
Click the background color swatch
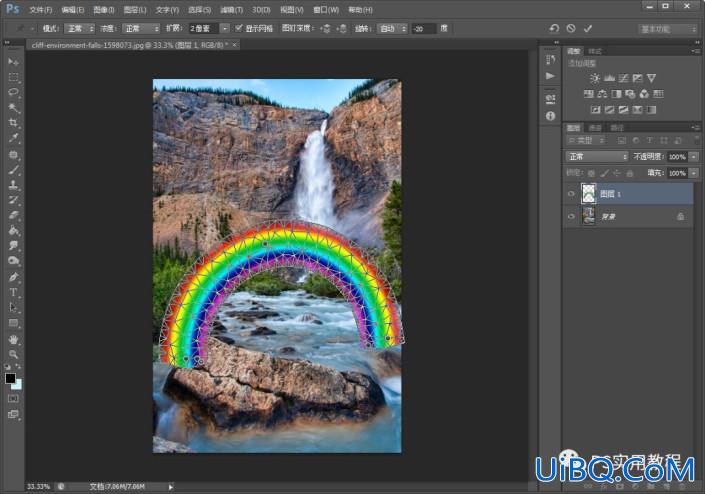[x=18, y=384]
